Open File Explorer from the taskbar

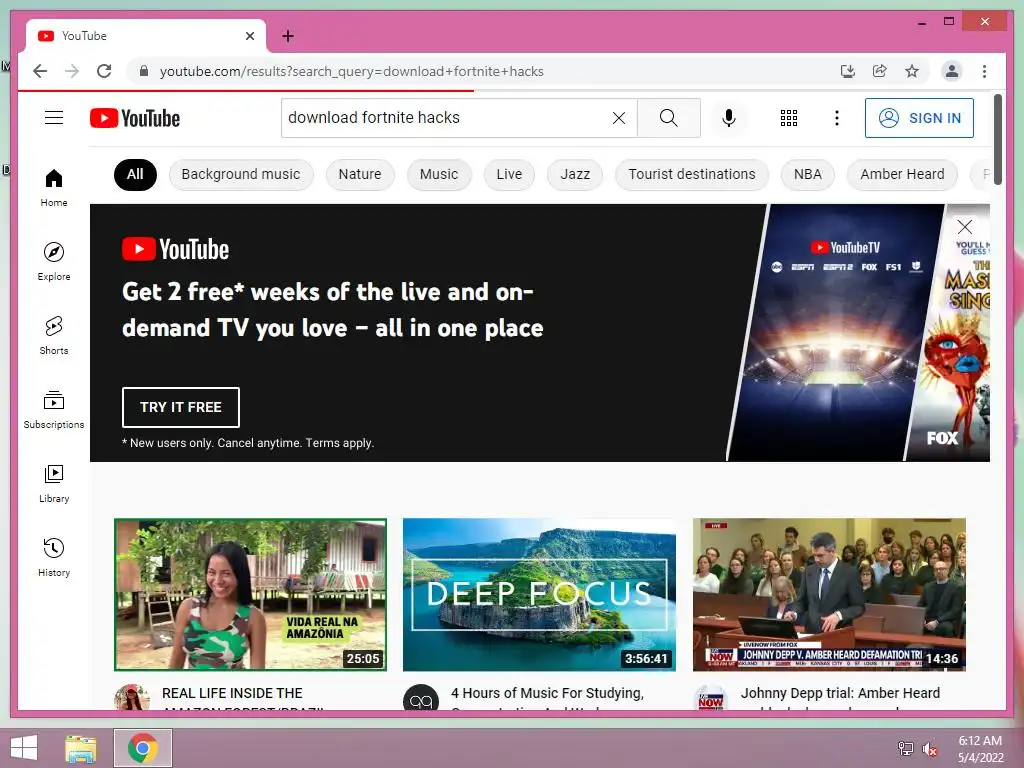coord(81,748)
